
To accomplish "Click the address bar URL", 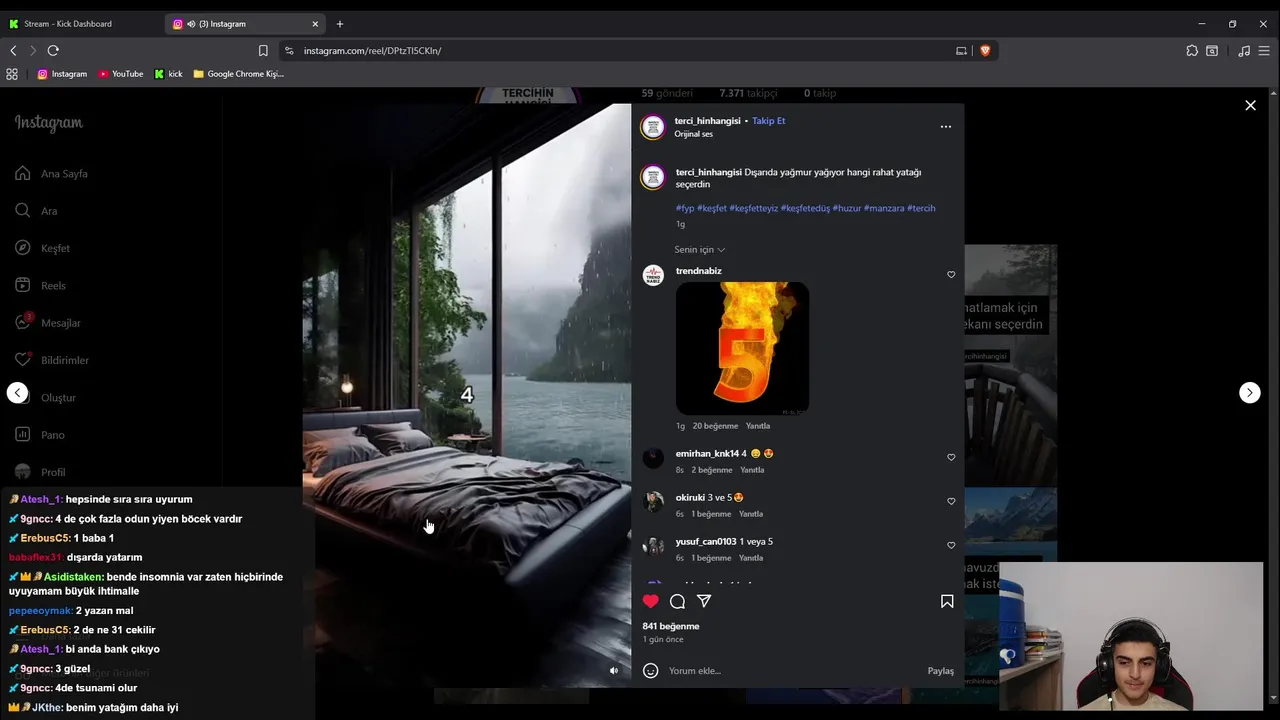I will coord(372,51).
